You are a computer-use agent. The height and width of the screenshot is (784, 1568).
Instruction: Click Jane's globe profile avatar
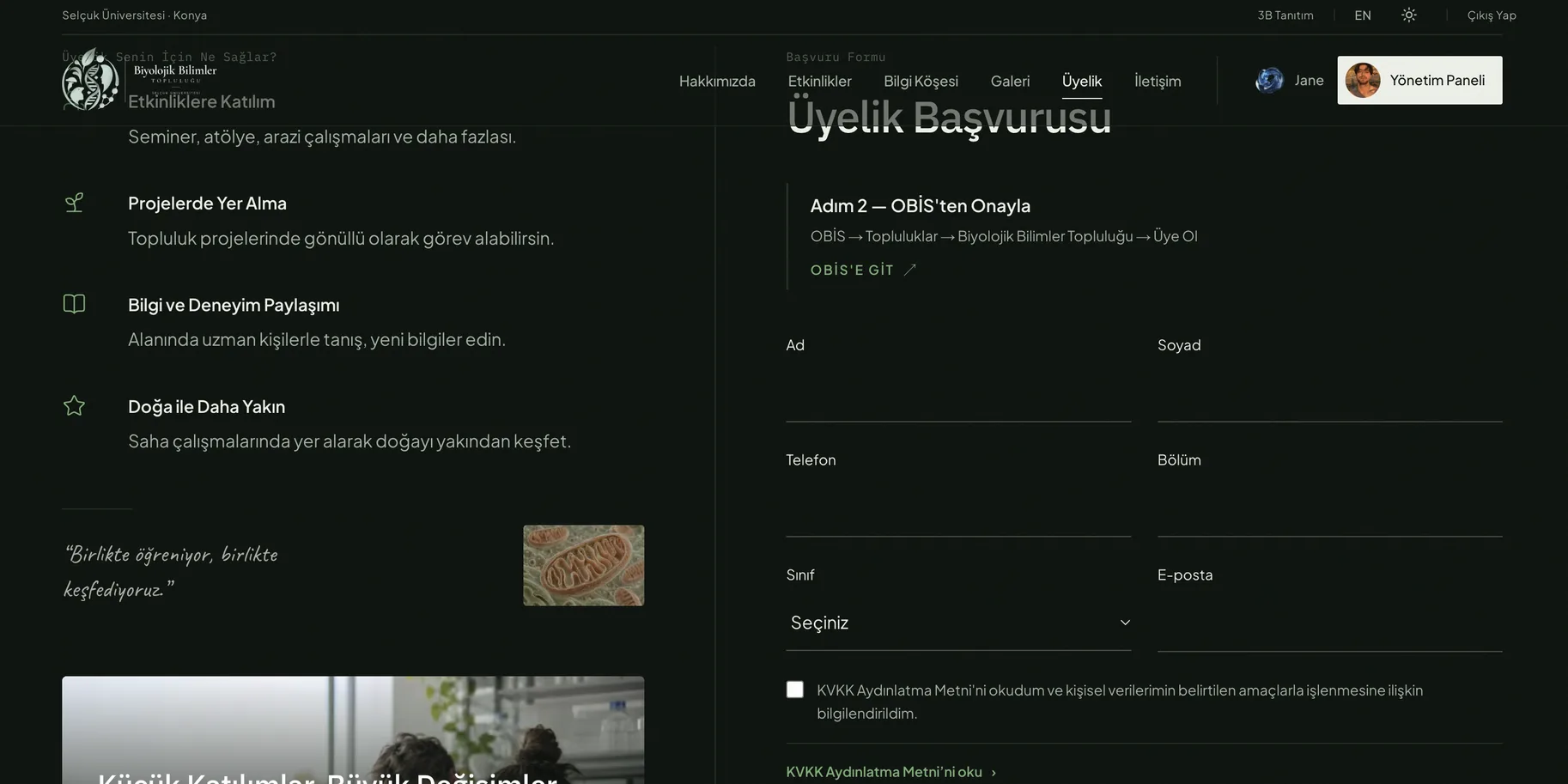(1269, 81)
